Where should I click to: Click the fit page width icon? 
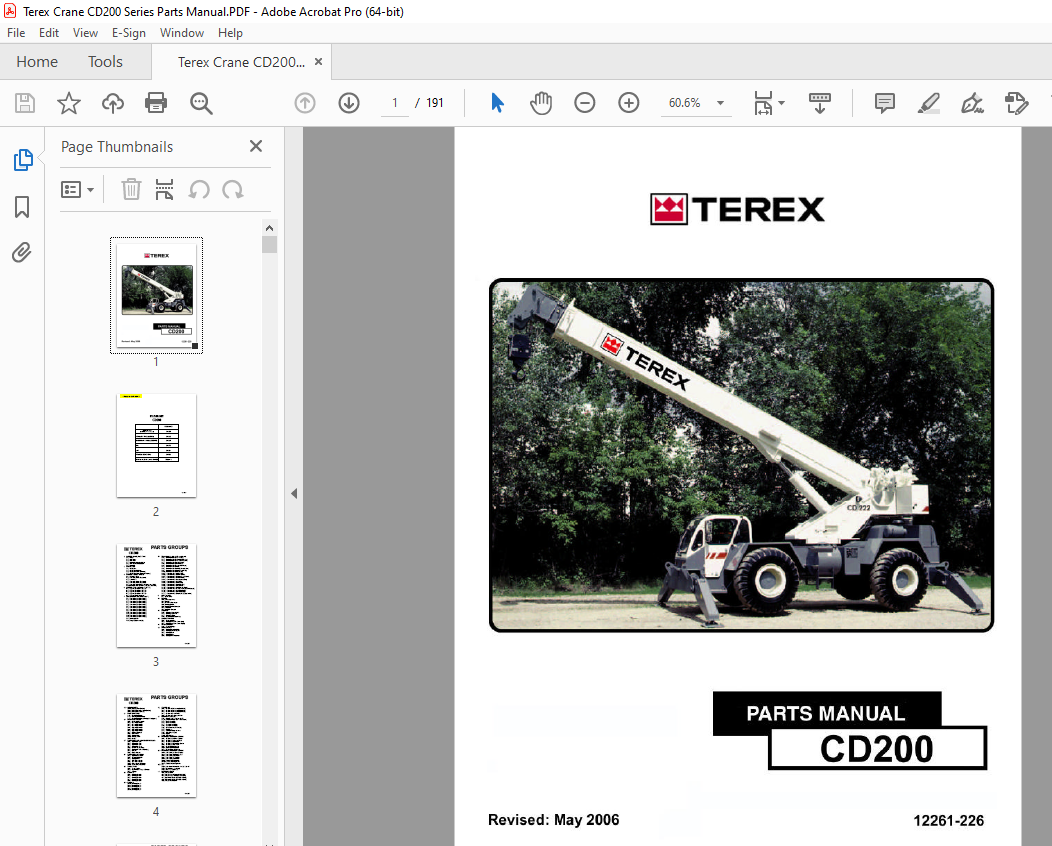[764, 103]
